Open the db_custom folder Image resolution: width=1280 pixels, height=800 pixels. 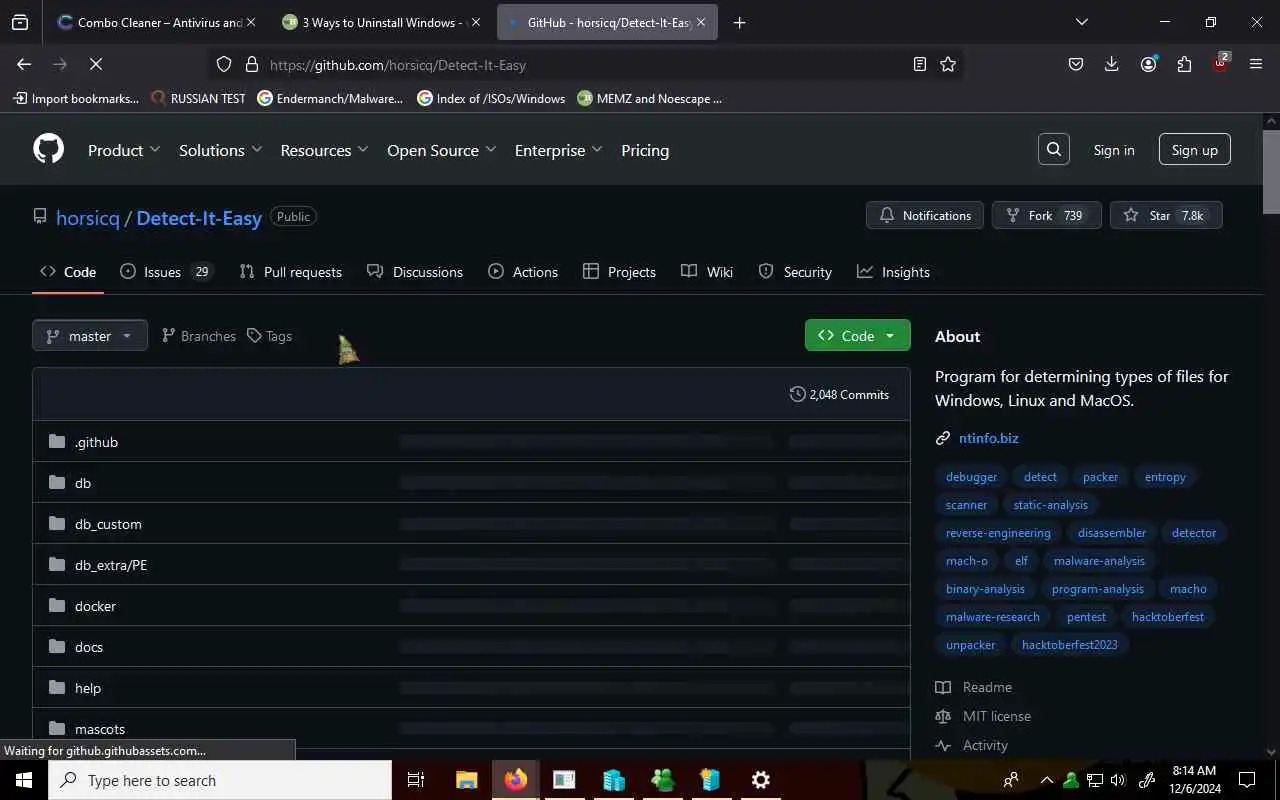click(108, 524)
